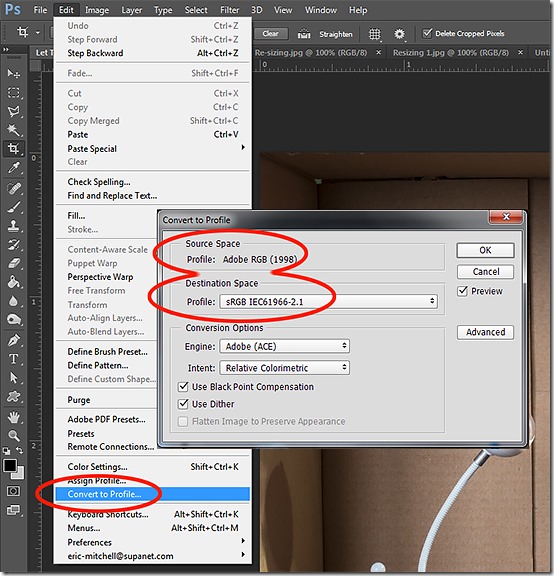The image size is (554, 576).
Task: Select the History Brush tool
Action: coord(14,245)
